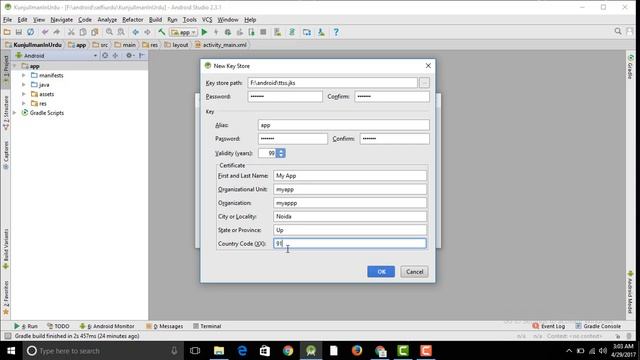Open the Gradle Console
The width and height of the screenshot is (640, 360).
click(598, 326)
